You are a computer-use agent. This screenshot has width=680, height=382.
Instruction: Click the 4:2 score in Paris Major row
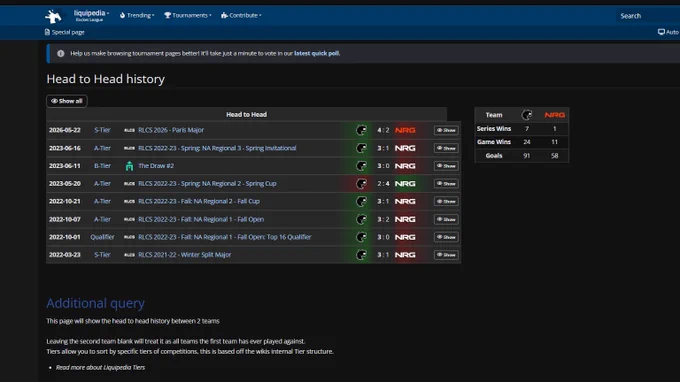(383, 130)
